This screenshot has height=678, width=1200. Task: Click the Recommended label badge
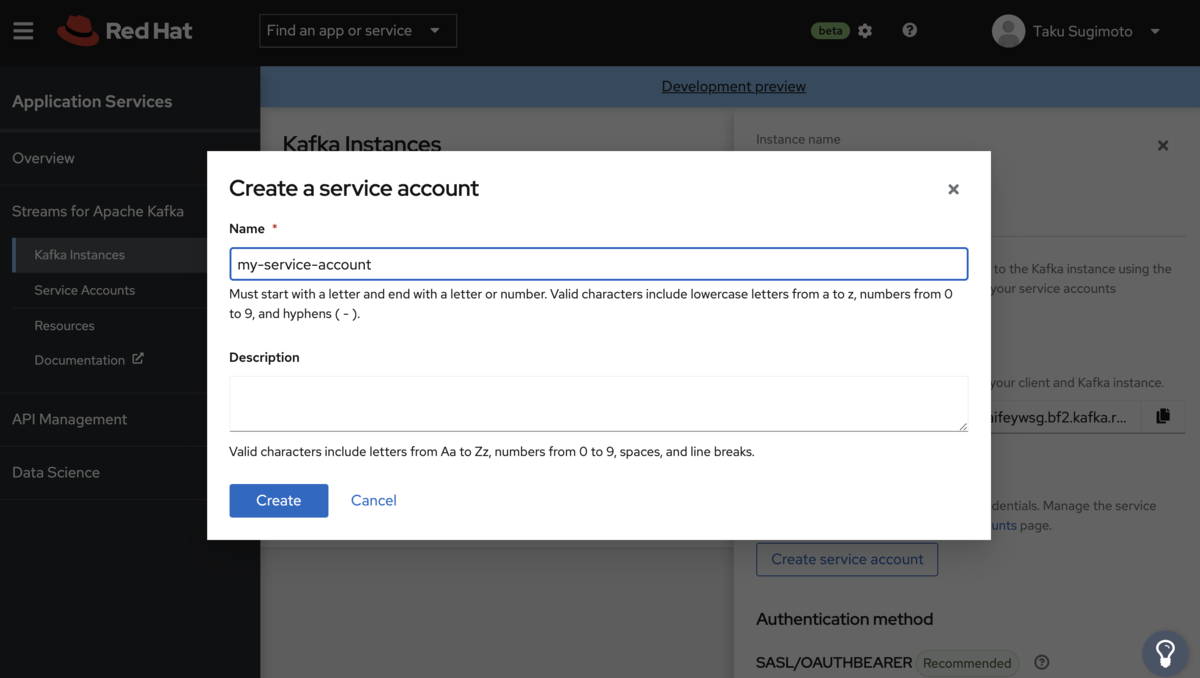click(967, 663)
